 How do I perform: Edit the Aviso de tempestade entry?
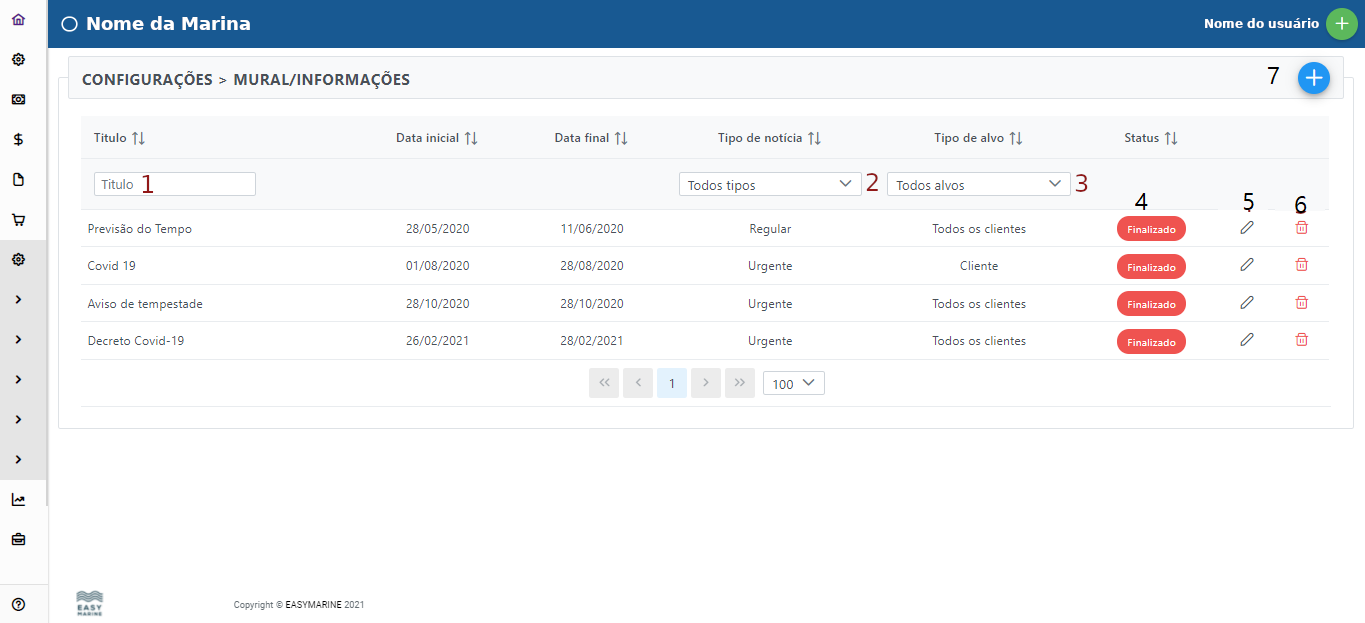1246,302
